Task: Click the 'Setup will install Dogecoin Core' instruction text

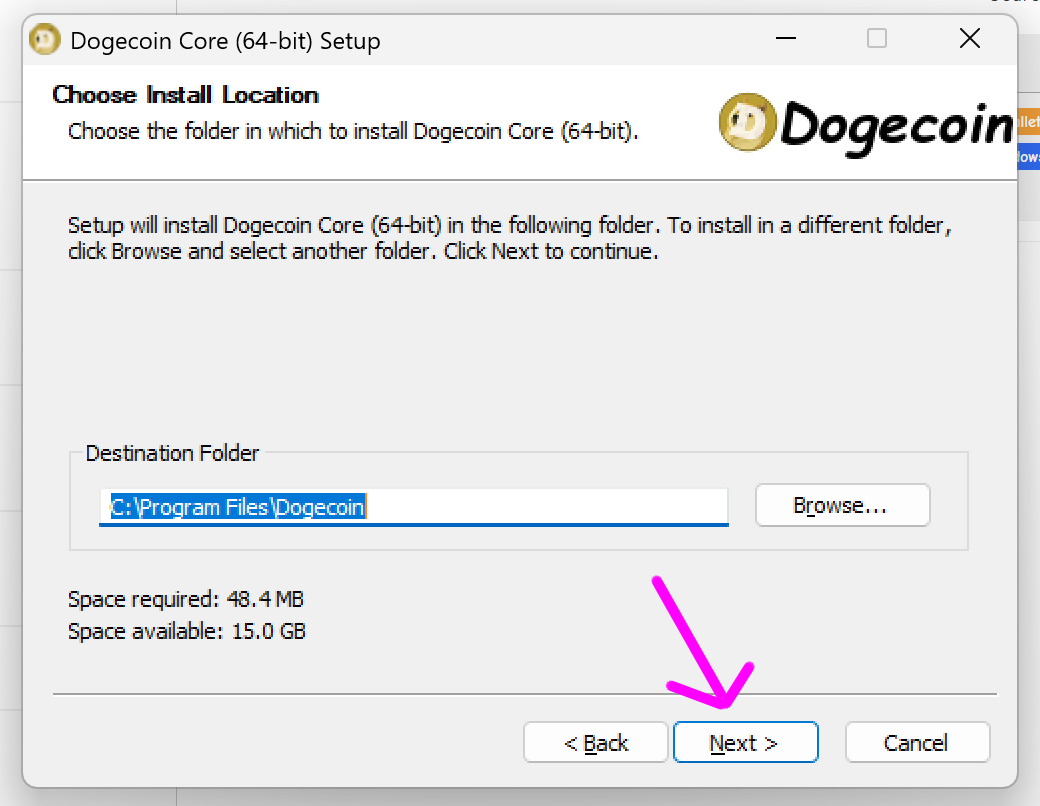Action: (x=509, y=238)
